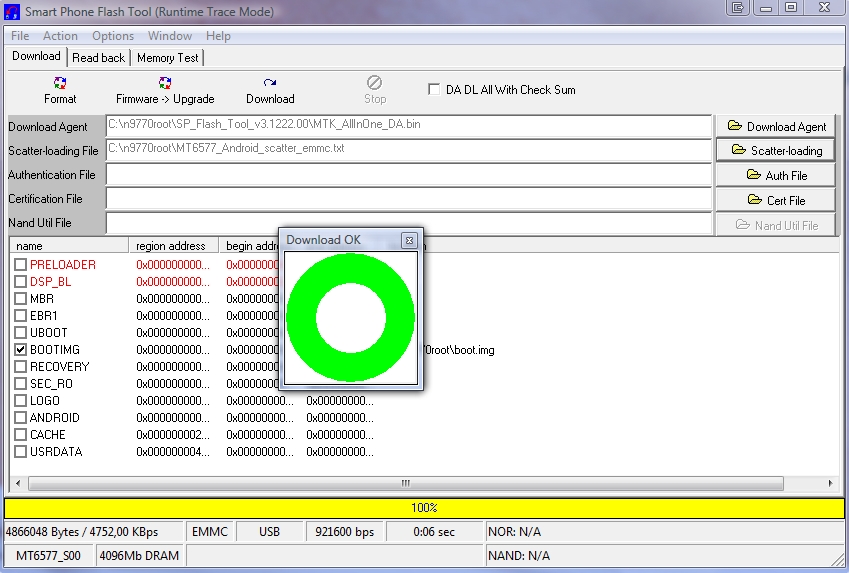849x573 pixels.
Task: Check the UBOOT partition checkbox
Action: pyautogui.click(x=21, y=333)
